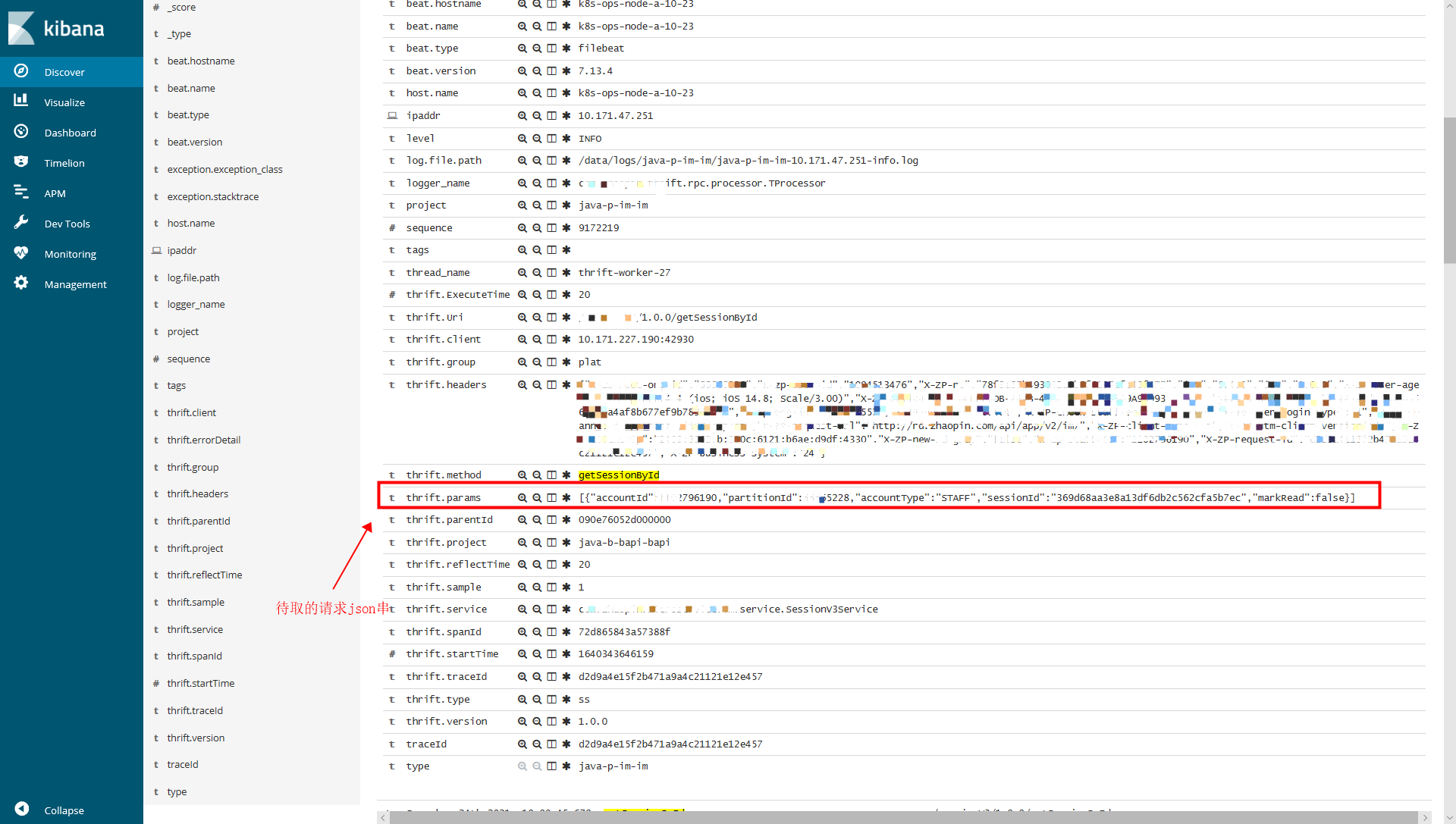1456x824 pixels.
Task: Toggle column in table for level field
Action: (551, 139)
